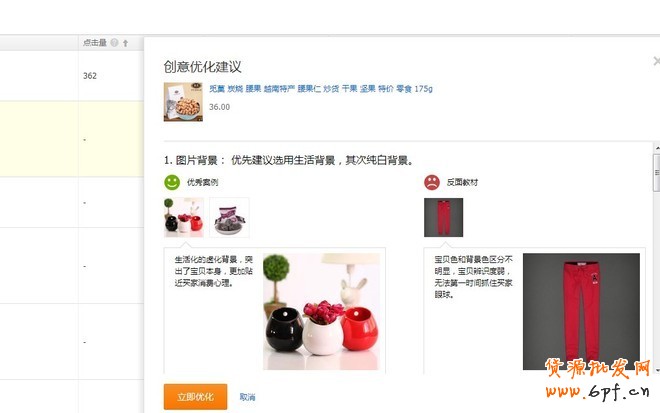Click the green smiley 优秀案例 icon

(172, 182)
